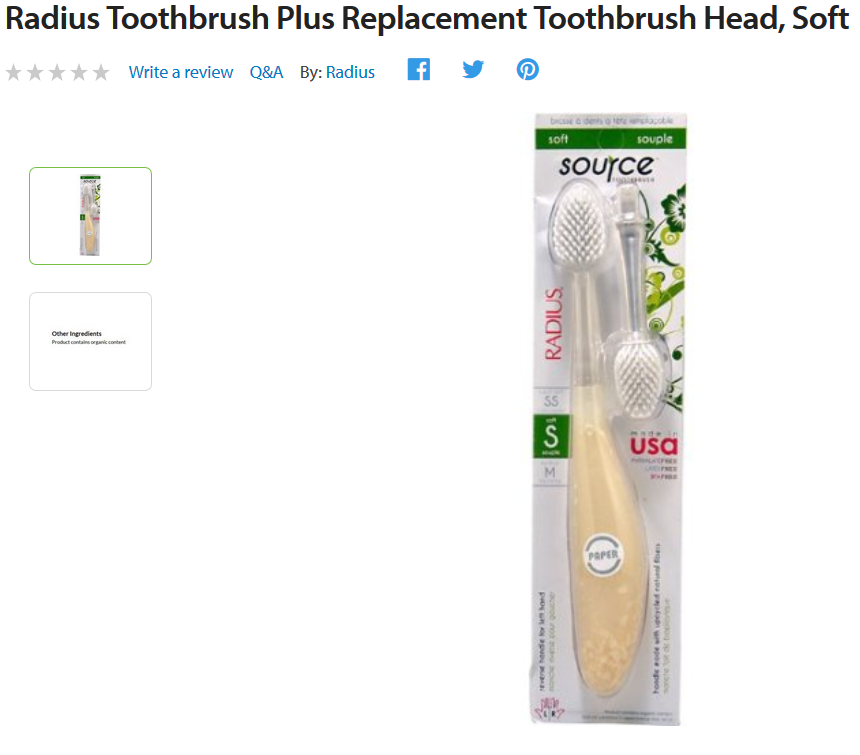Image resolution: width=860 pixels, height=755 pixels.
Task: Click the PAPER badge on handle
Action: 603,555
